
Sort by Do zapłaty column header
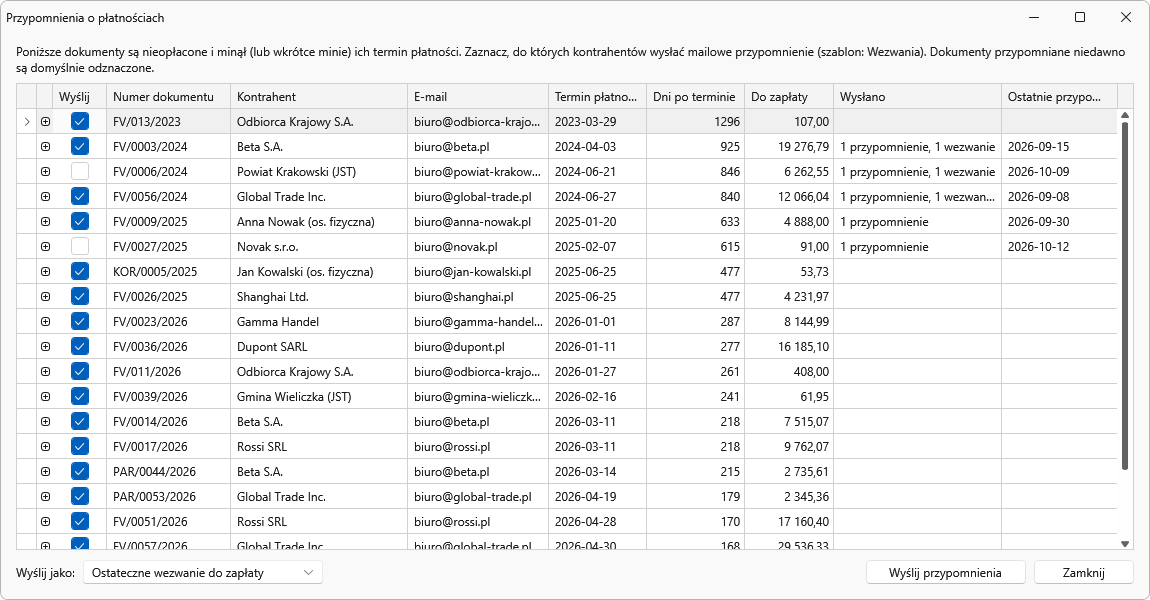788,97
